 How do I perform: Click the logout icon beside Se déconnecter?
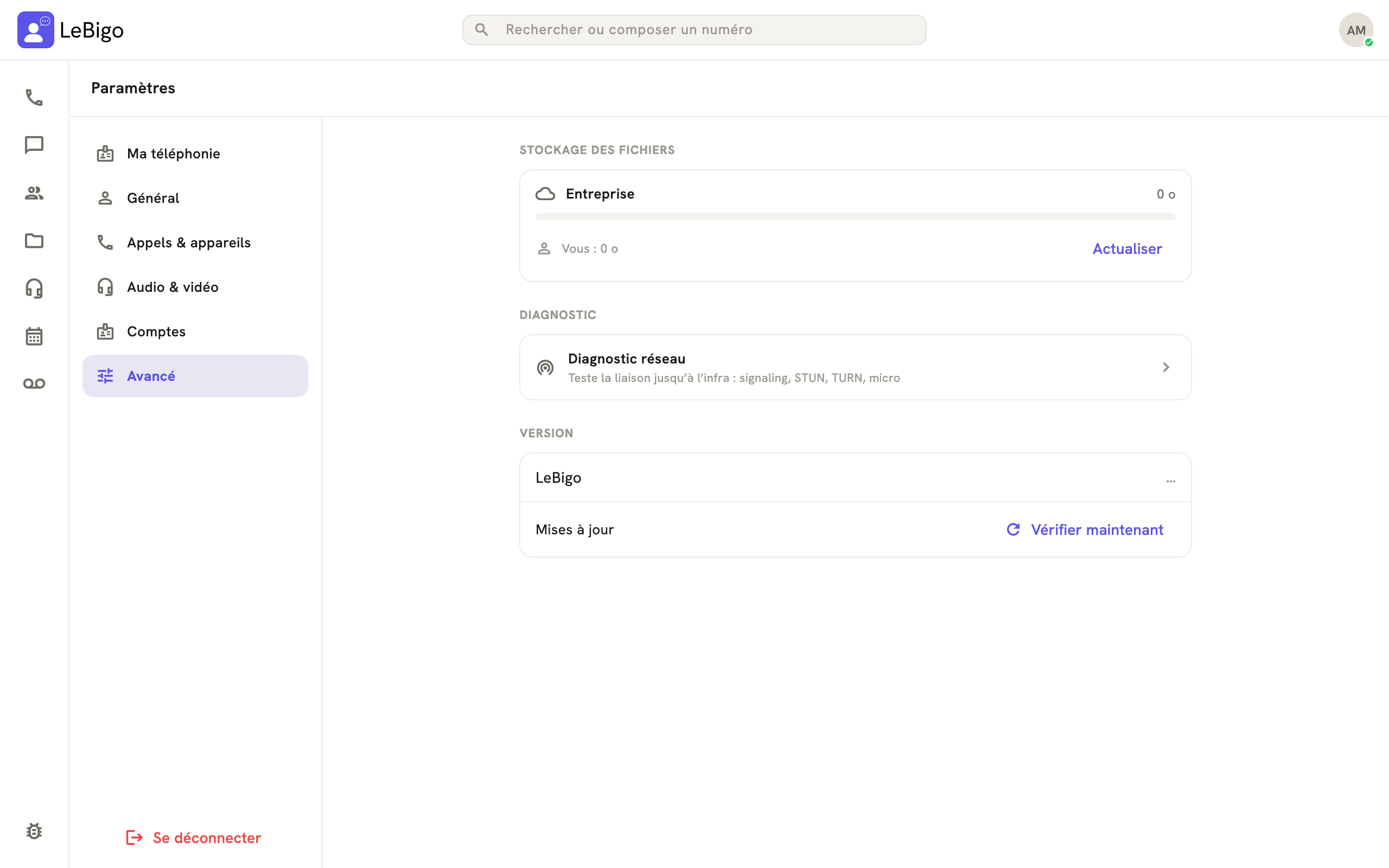(135, 838)
